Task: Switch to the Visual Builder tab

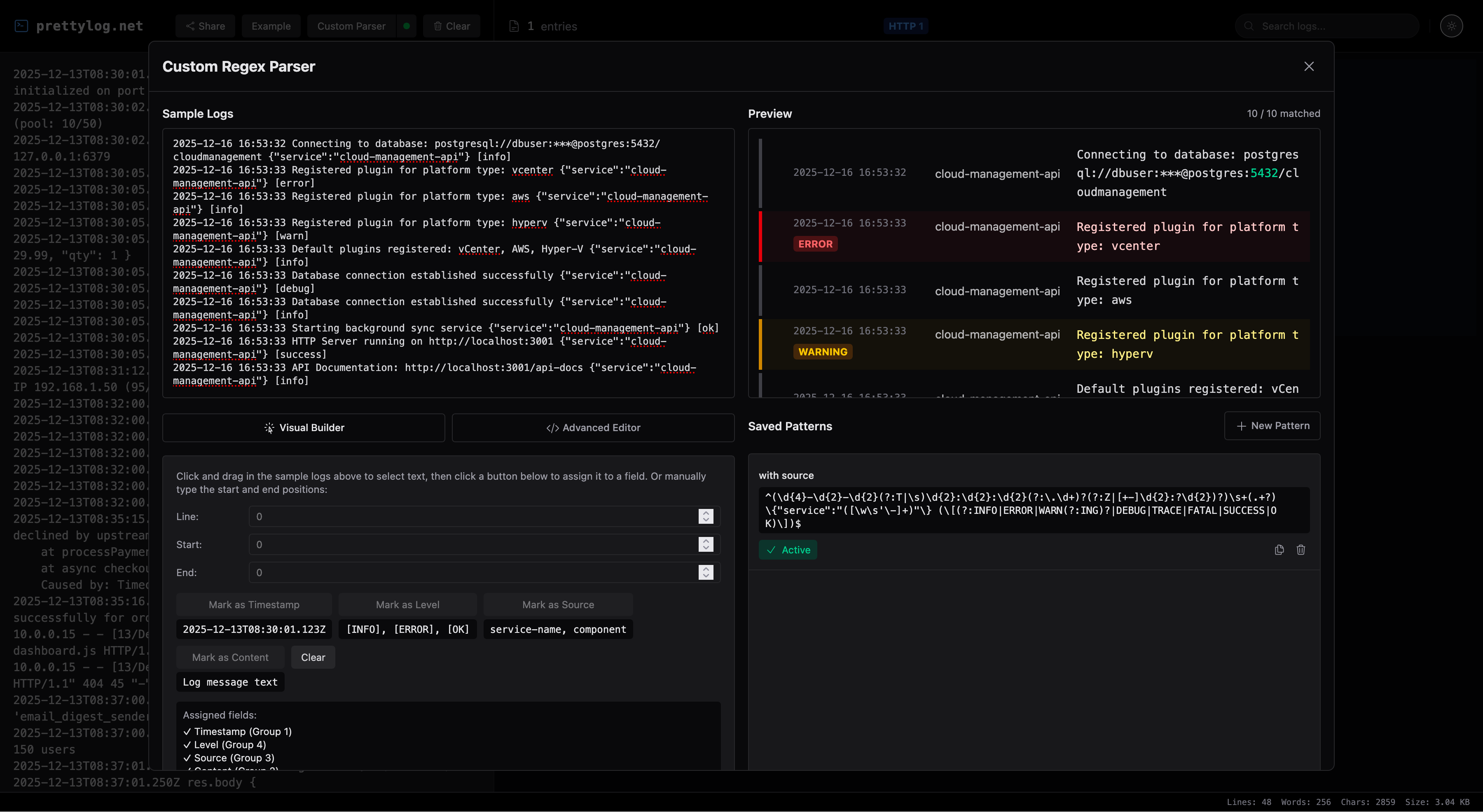Action: point(304,427)
